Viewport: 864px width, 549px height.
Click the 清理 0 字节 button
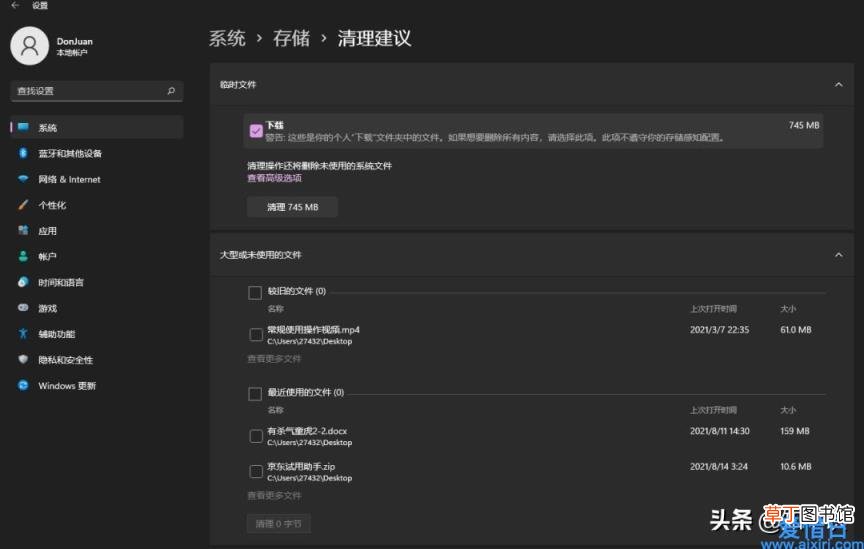pos(278,524)
